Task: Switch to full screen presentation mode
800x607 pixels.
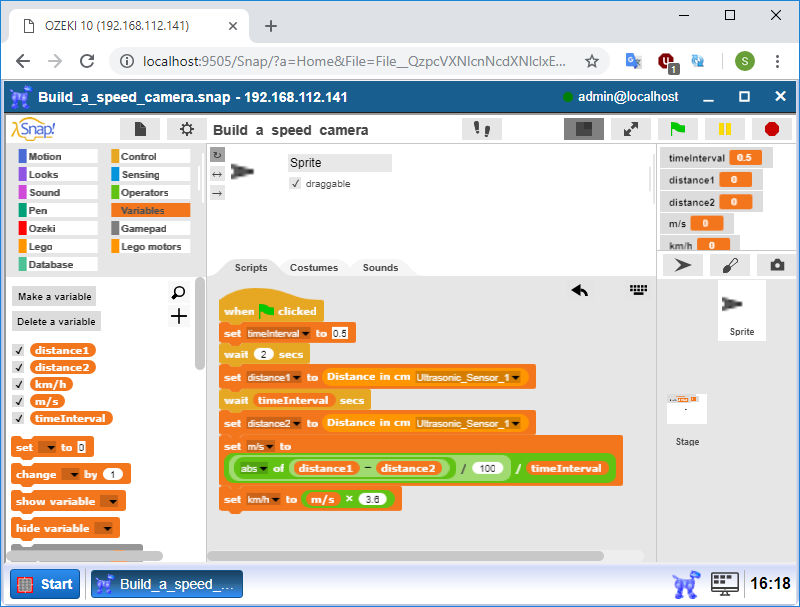Action: [630, 129]
